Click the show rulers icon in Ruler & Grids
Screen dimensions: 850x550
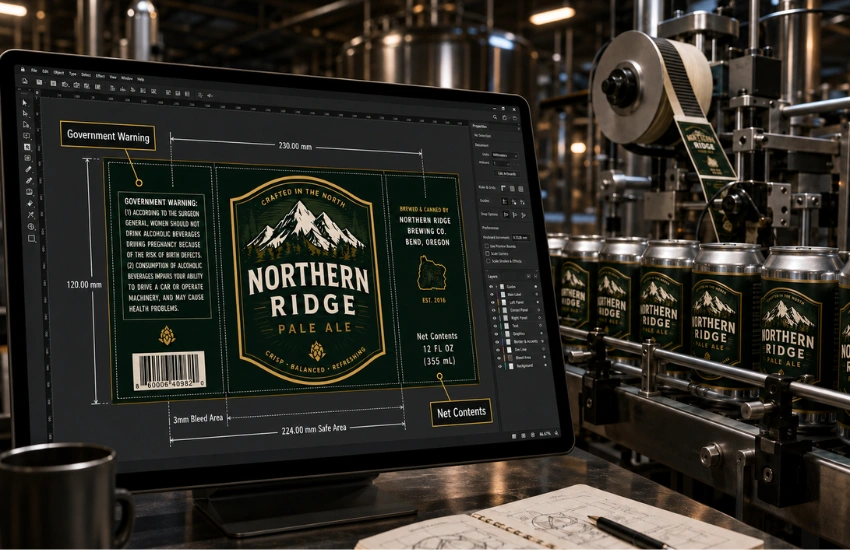(504, 188)
